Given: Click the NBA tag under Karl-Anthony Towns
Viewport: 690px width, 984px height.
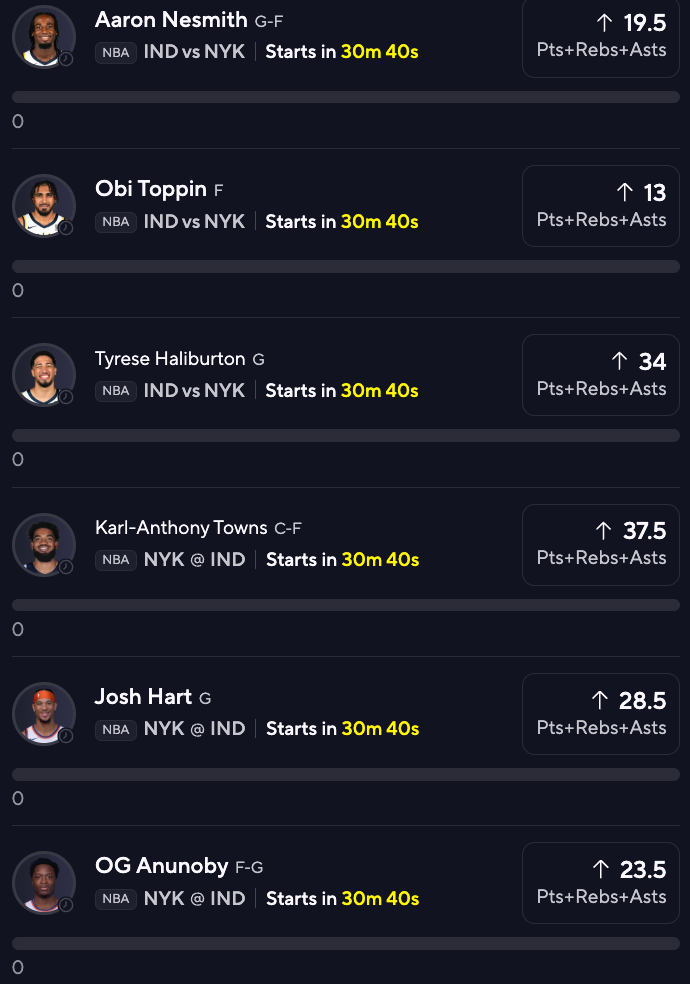Looking at the screenshot, I should [x=116, y=560].
